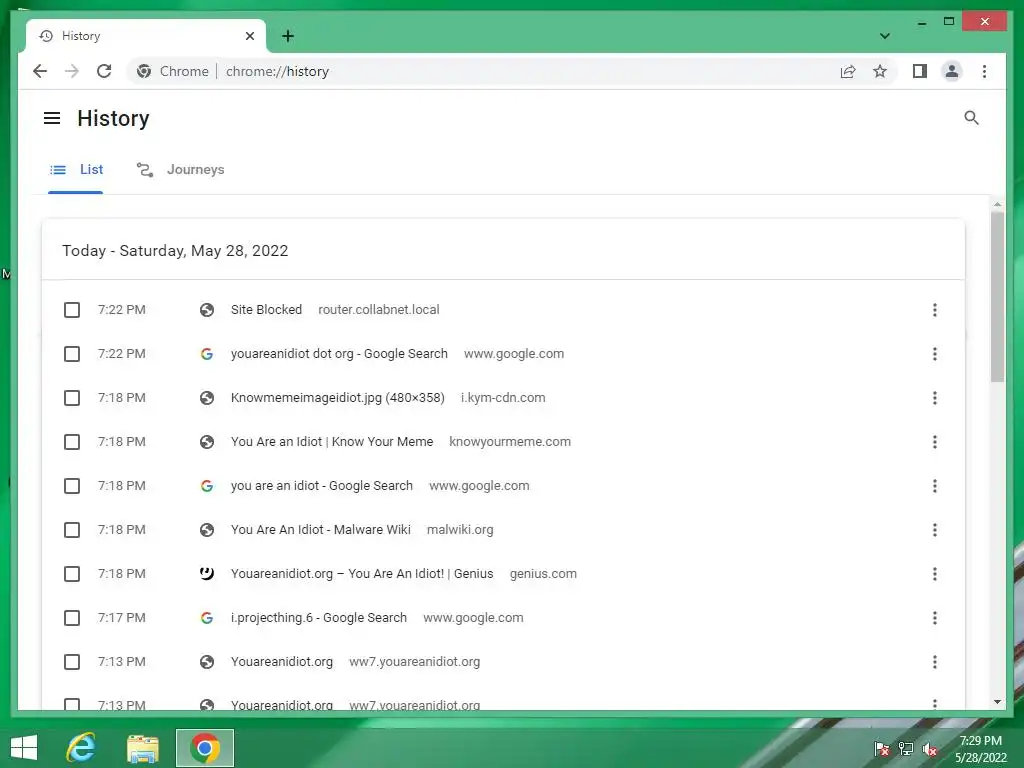Reload the history page
The image size is (1024, 768).
tap(104, 71)
